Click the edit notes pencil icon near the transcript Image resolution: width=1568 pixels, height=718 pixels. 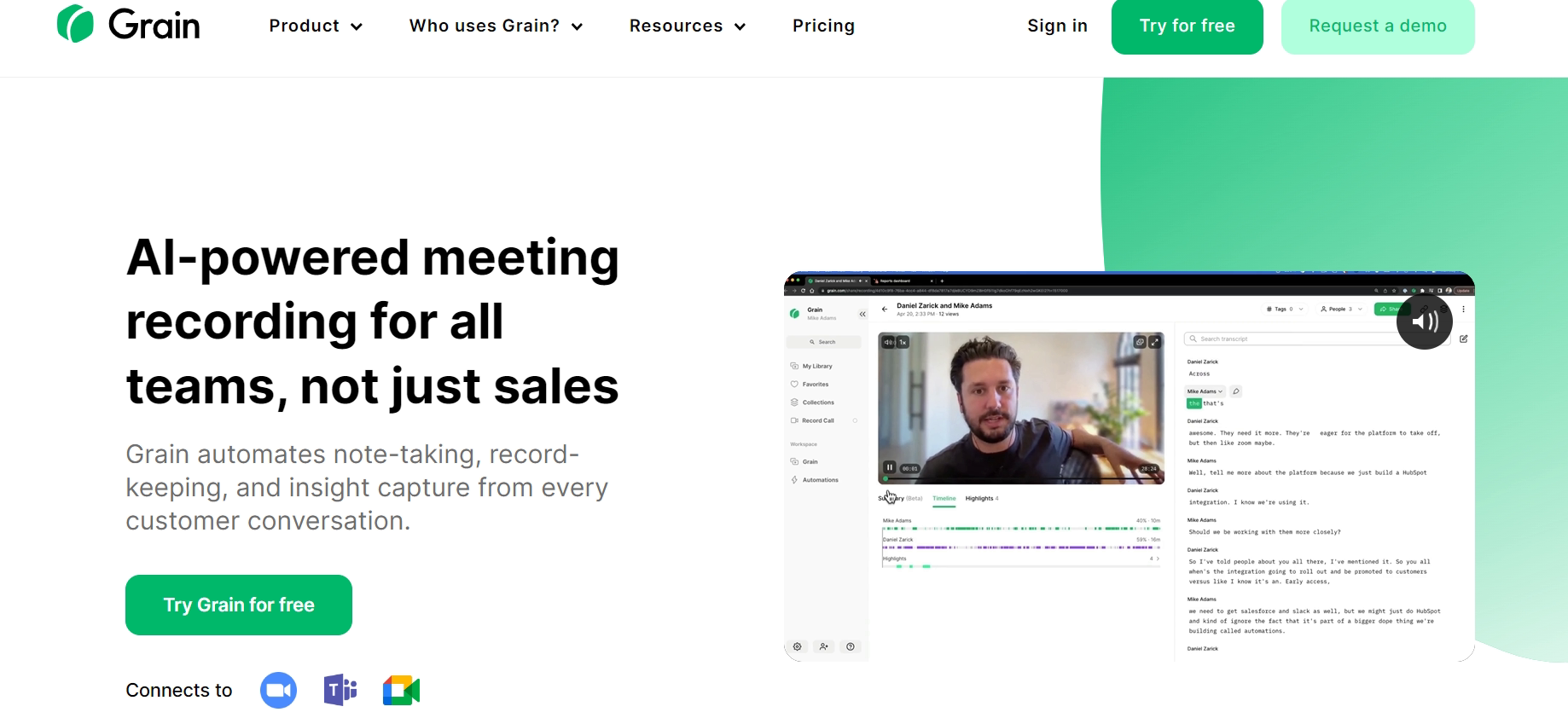coord(1464,339)
